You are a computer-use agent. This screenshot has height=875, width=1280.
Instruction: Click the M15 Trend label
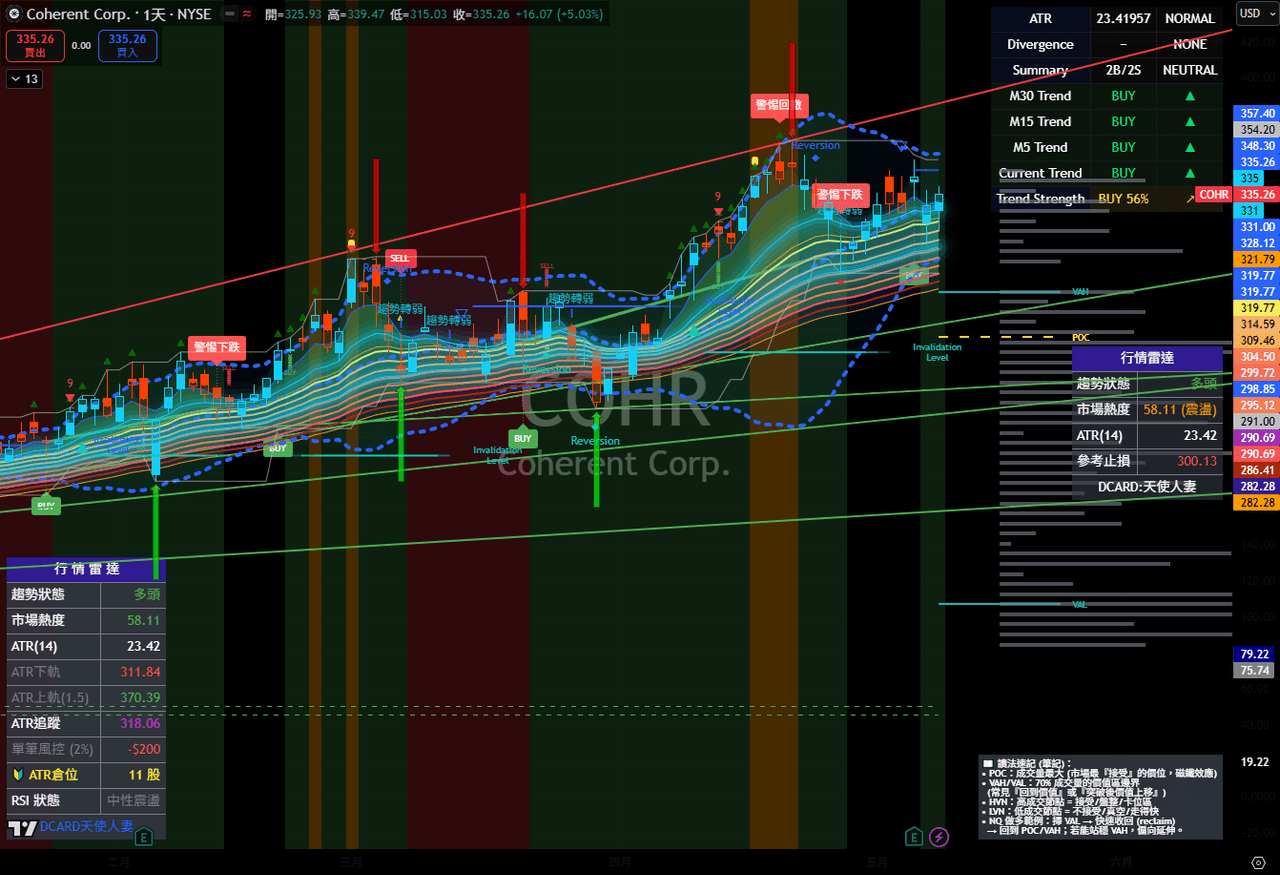click(1040, 121)
